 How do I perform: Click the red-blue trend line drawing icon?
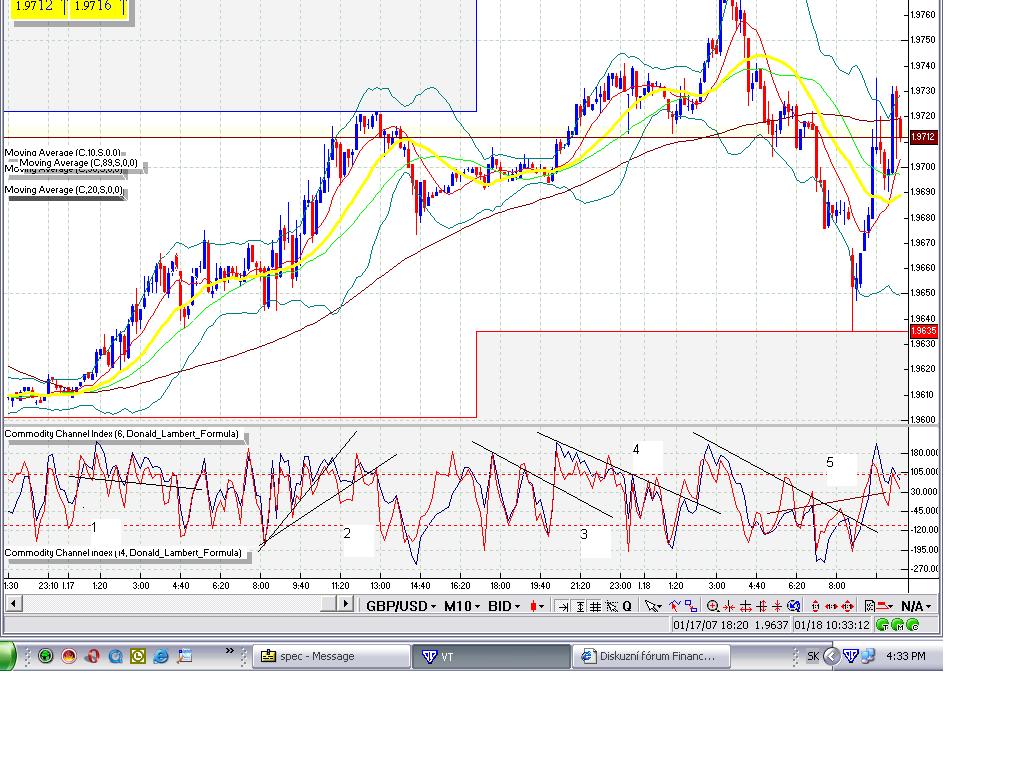pos(675,606)
